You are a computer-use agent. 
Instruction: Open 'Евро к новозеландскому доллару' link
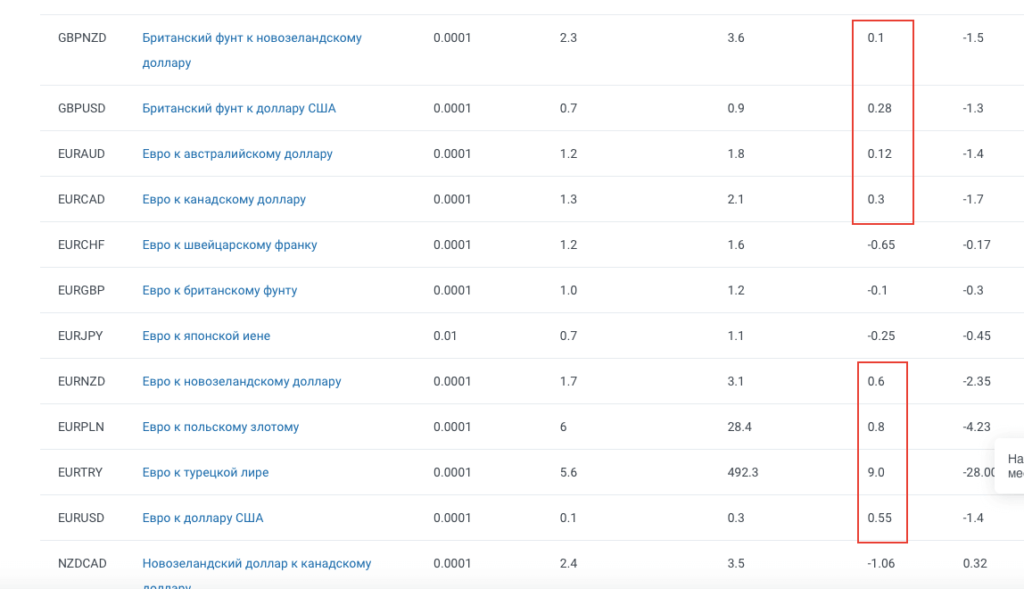[241, 381]
